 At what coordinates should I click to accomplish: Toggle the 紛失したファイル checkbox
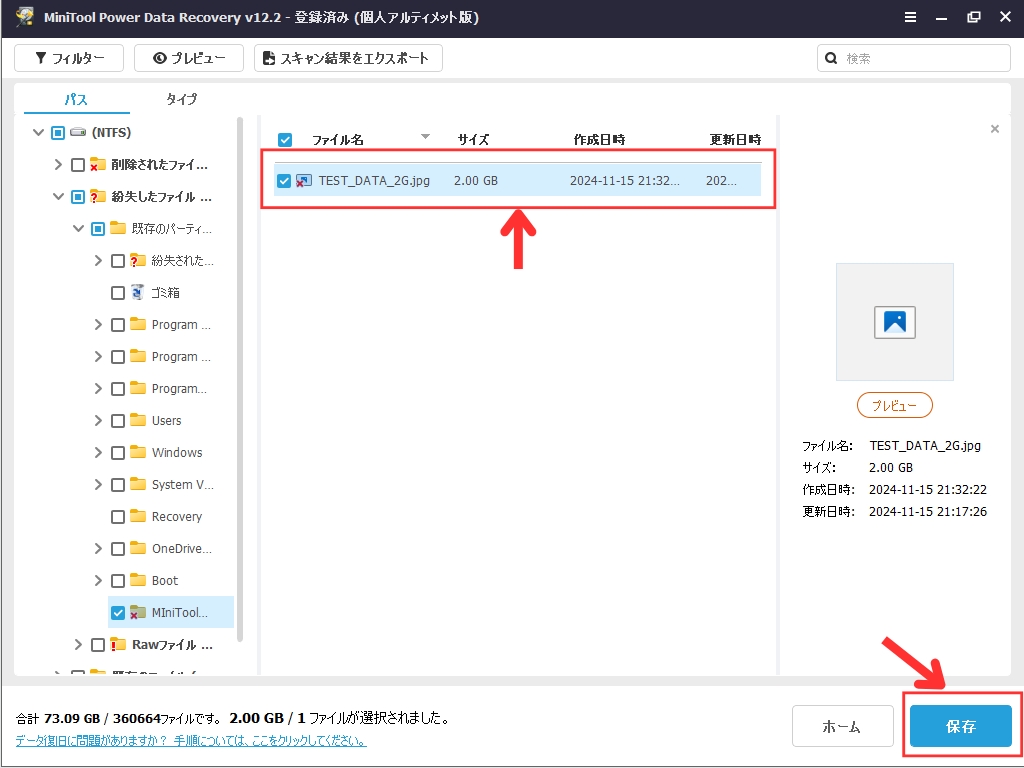(78, 197)
